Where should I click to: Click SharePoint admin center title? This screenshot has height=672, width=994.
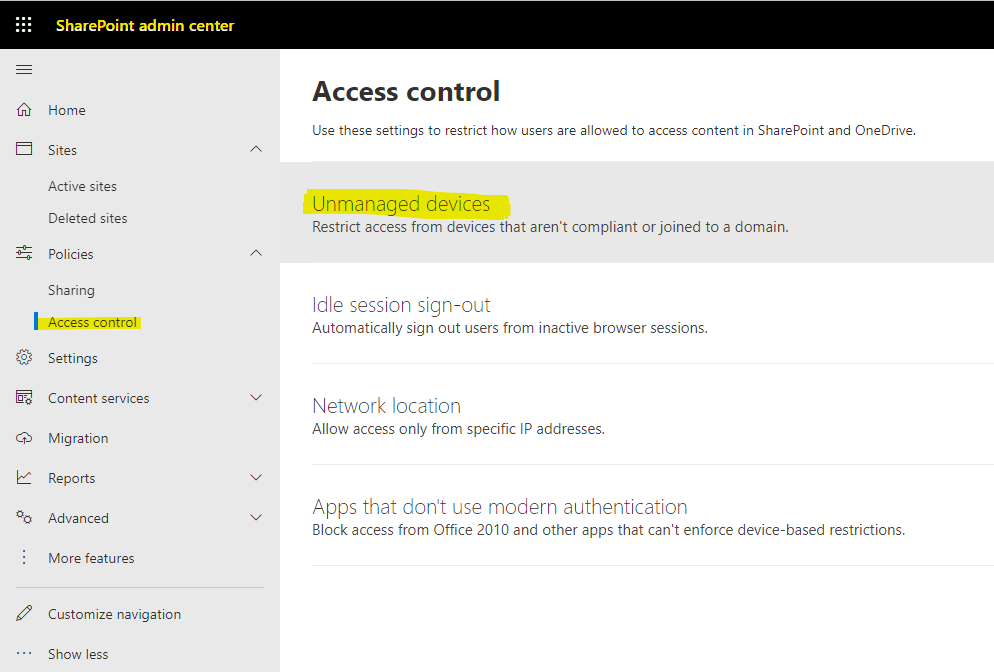(x=145, y=25)
